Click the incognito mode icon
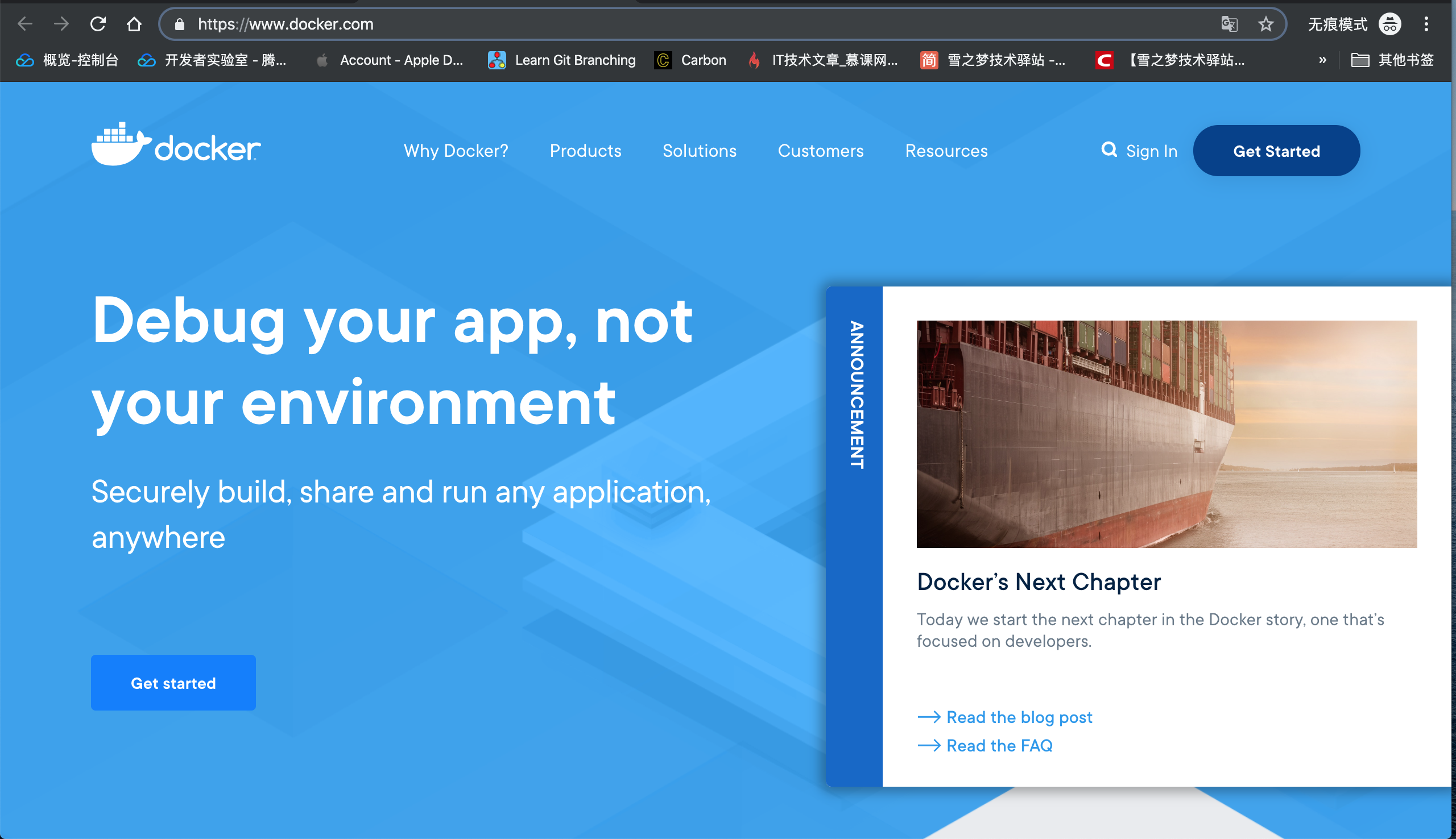Viewport: 1456px width, 839px height. coord(1389,24)
